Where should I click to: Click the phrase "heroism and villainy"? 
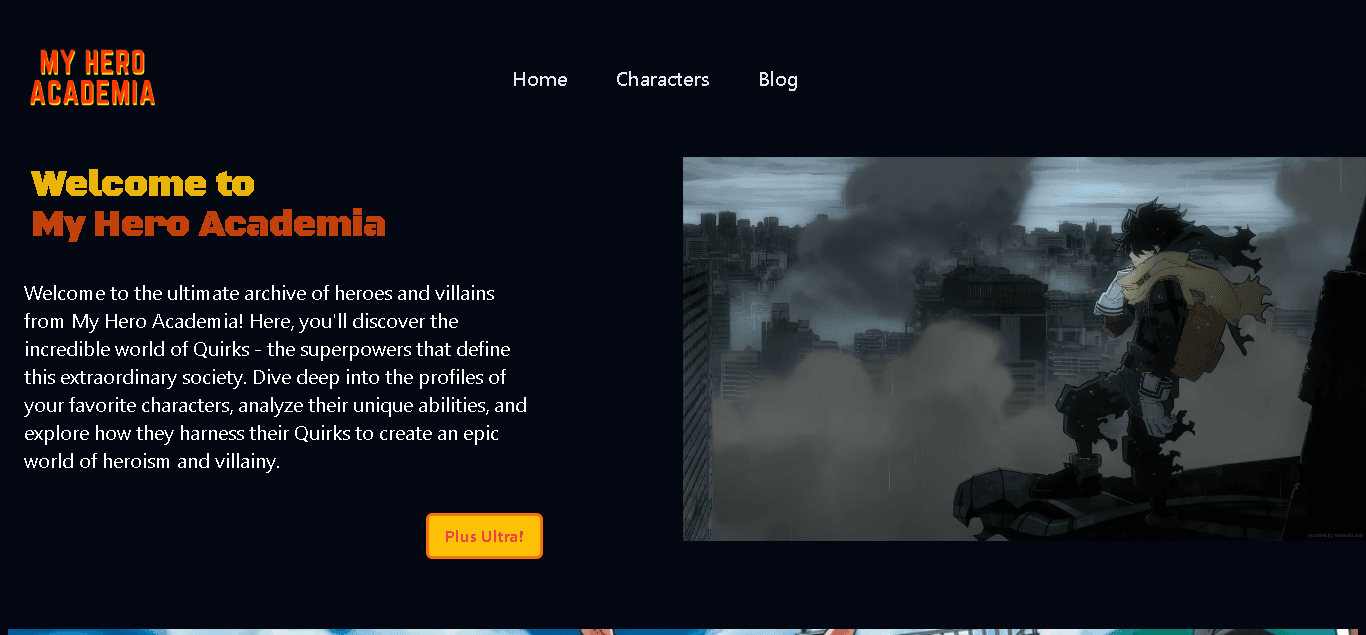pyautogui.click(x=189, y=462)
